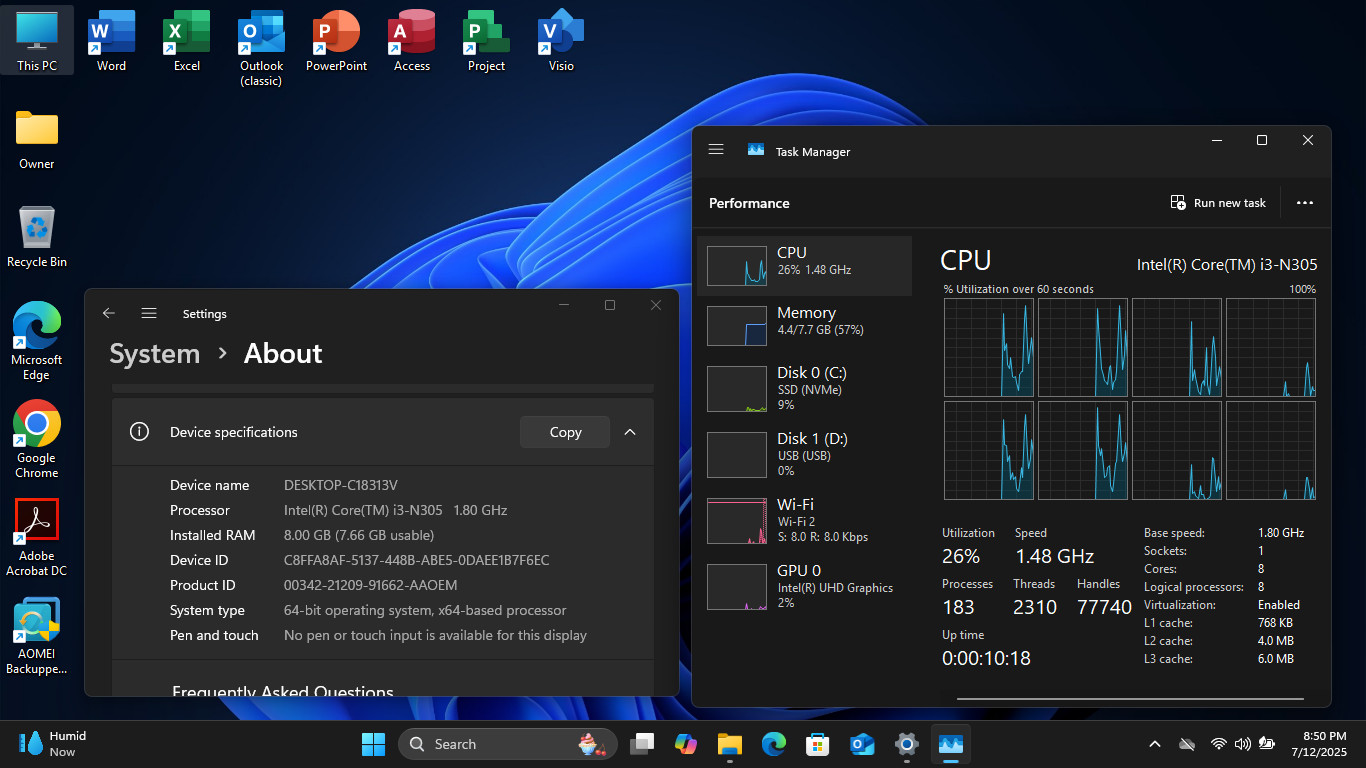Select the This PC desktop icon
The width and height of the screenshot is (1366, 768).
point(37,41)
